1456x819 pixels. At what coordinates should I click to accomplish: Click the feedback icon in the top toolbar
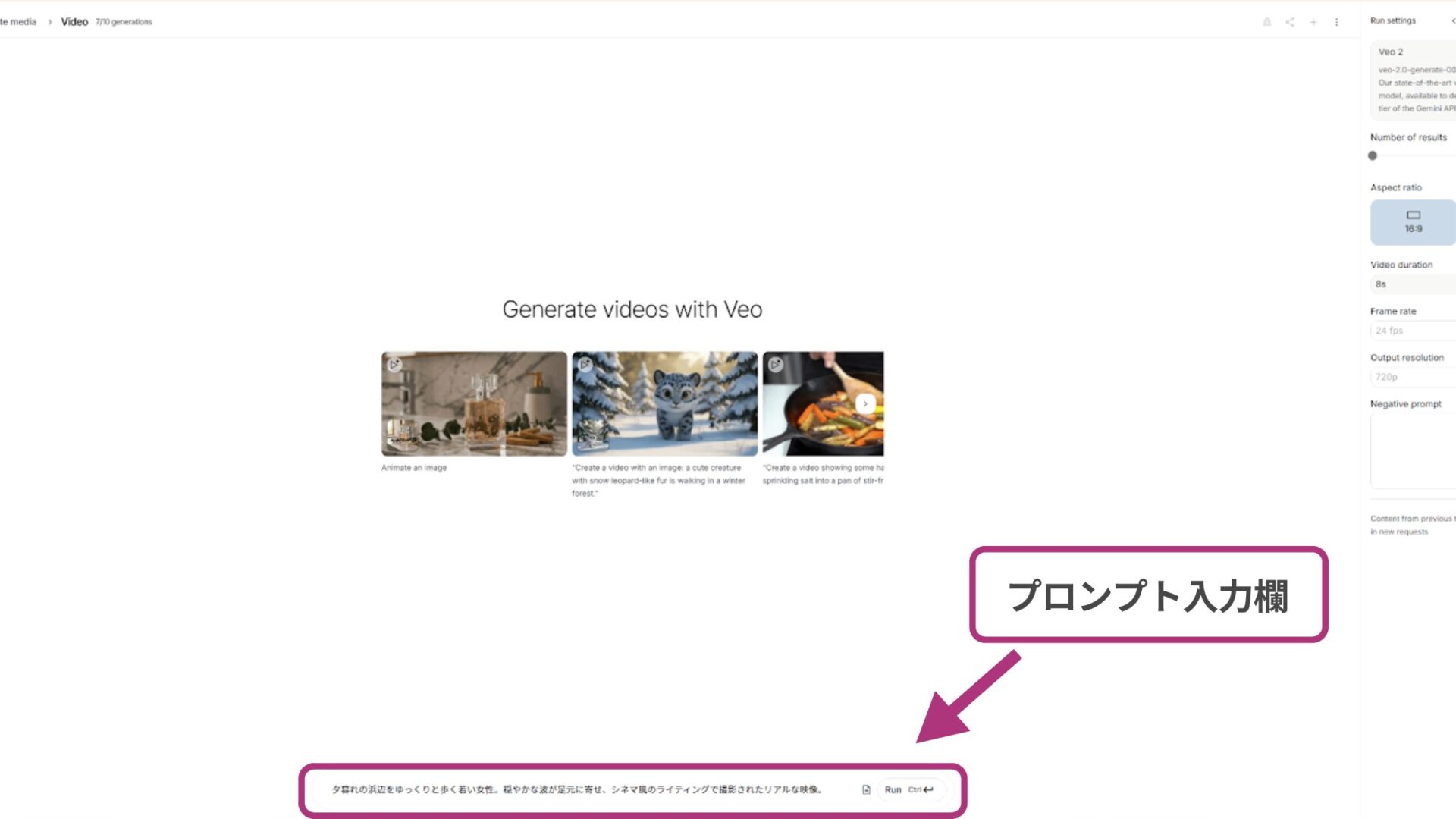[x=1266, y=22]
